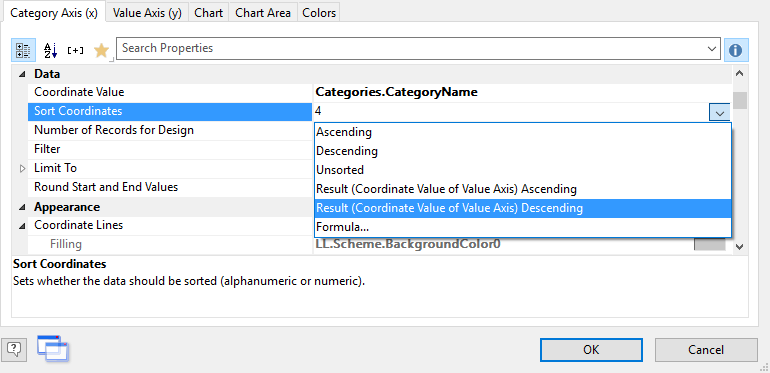The width and height of the screenshot is (770, 373).
Task: Select Round Start and End Values row
Action: click(170, 187)
